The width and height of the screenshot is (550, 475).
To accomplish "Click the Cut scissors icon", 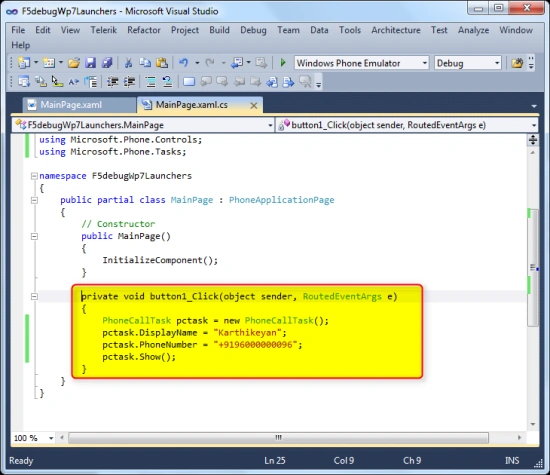I will 128,63.
